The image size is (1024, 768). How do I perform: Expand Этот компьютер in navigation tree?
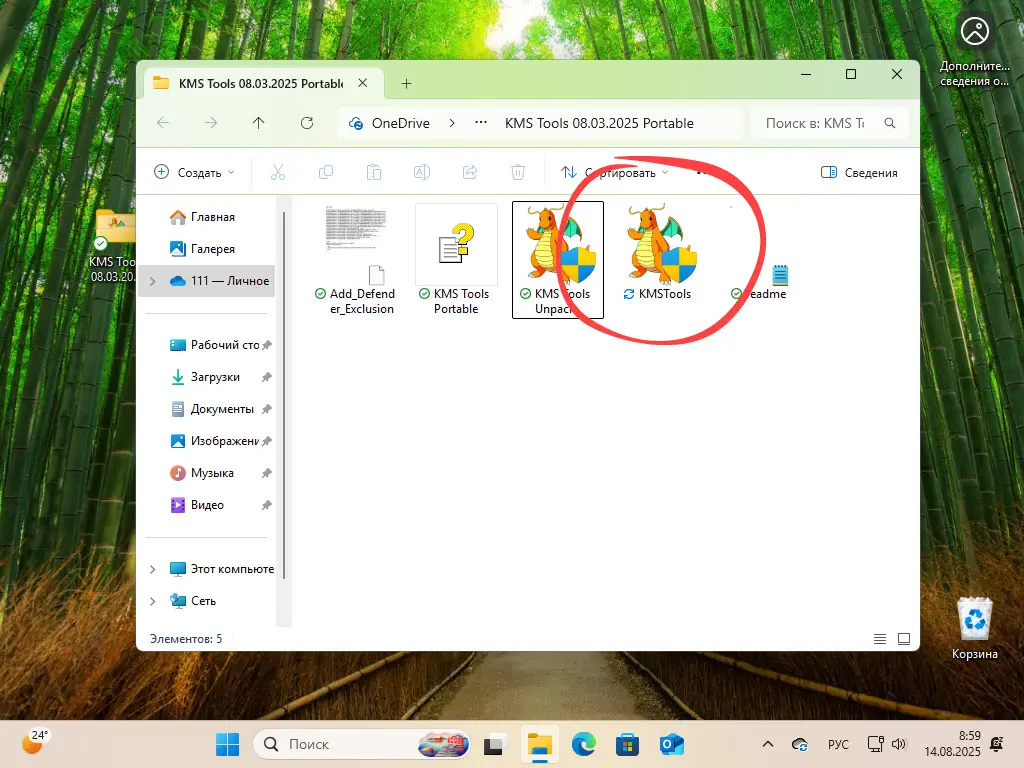pos(153,569)
